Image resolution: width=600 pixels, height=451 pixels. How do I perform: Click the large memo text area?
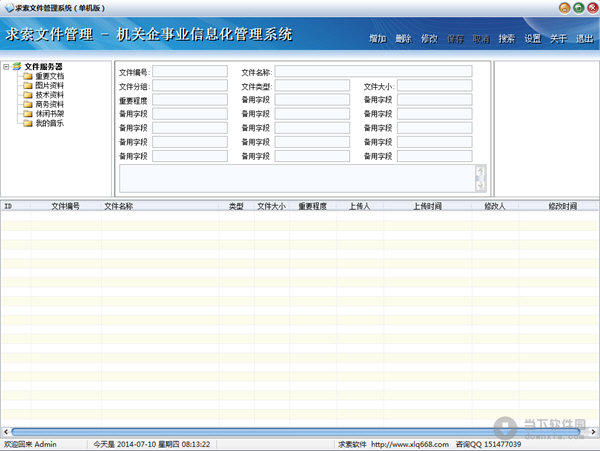297,179
